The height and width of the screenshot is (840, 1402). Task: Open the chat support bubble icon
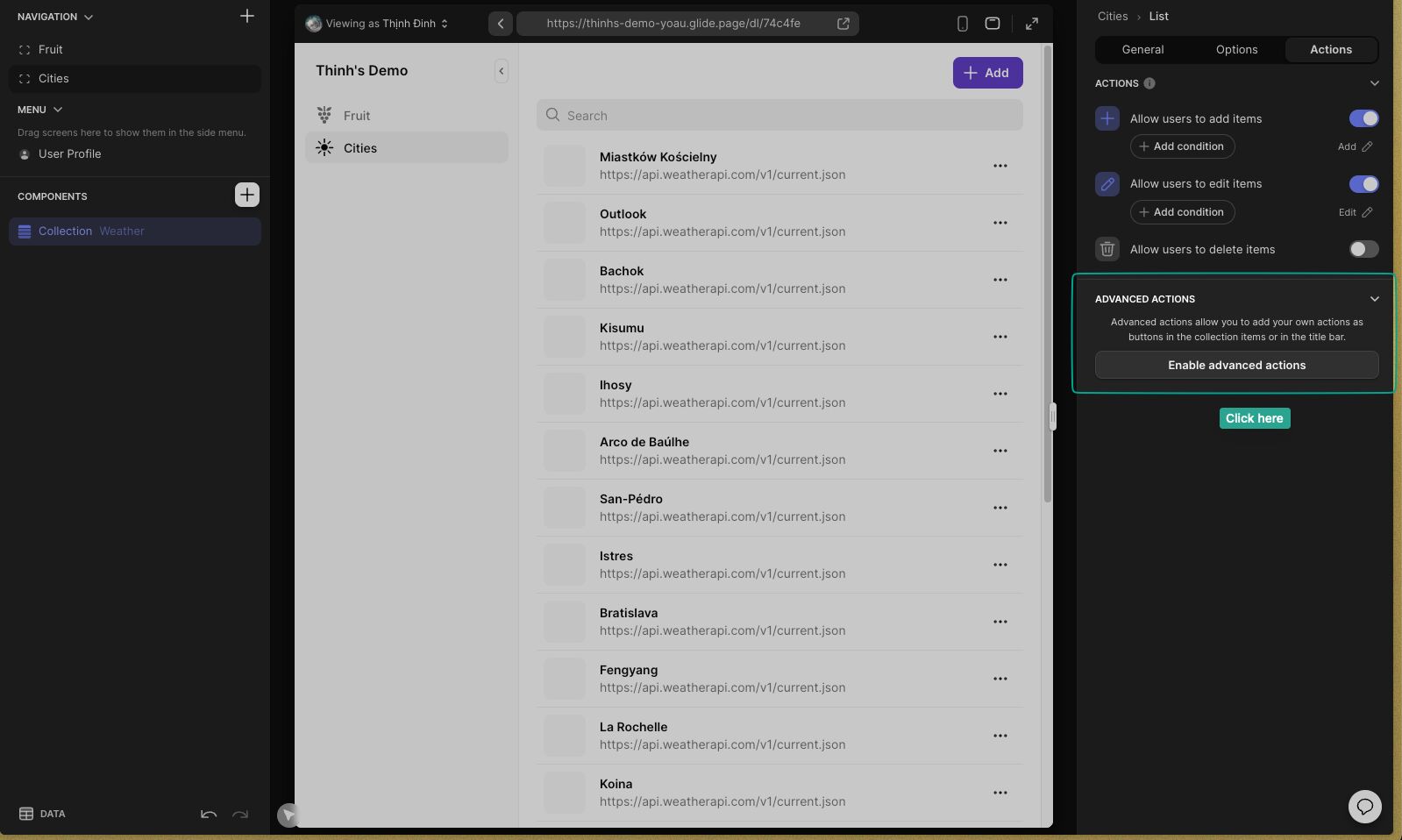[1364, 807]
